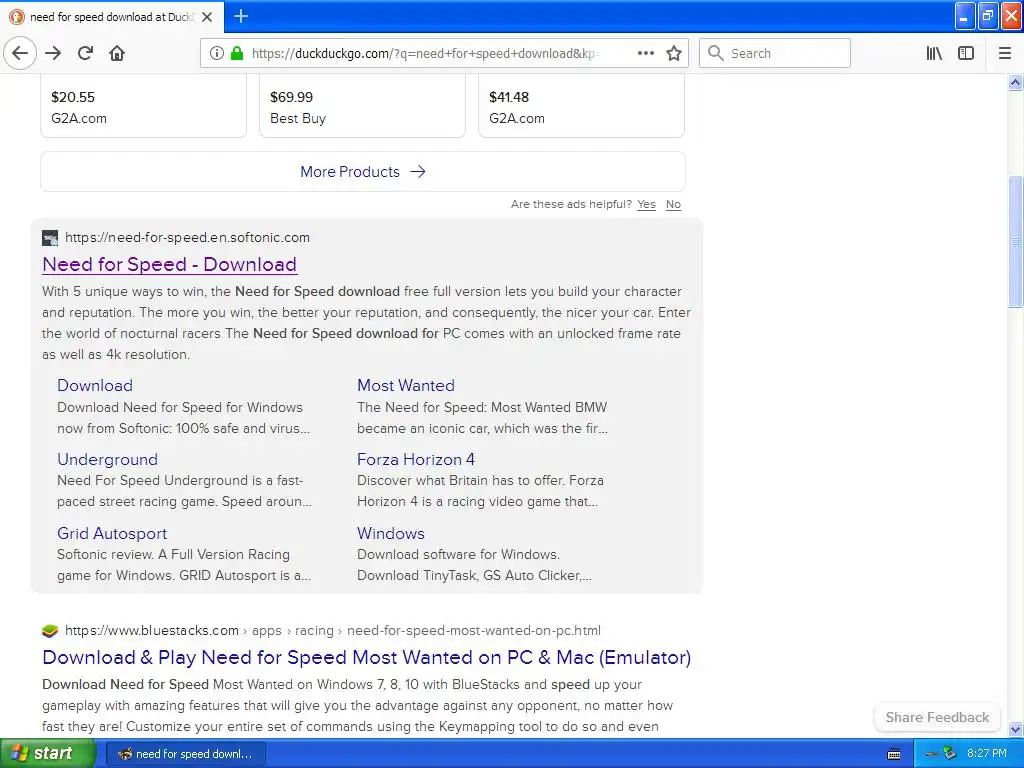Open the Share Feedback button

click(937, 717)
